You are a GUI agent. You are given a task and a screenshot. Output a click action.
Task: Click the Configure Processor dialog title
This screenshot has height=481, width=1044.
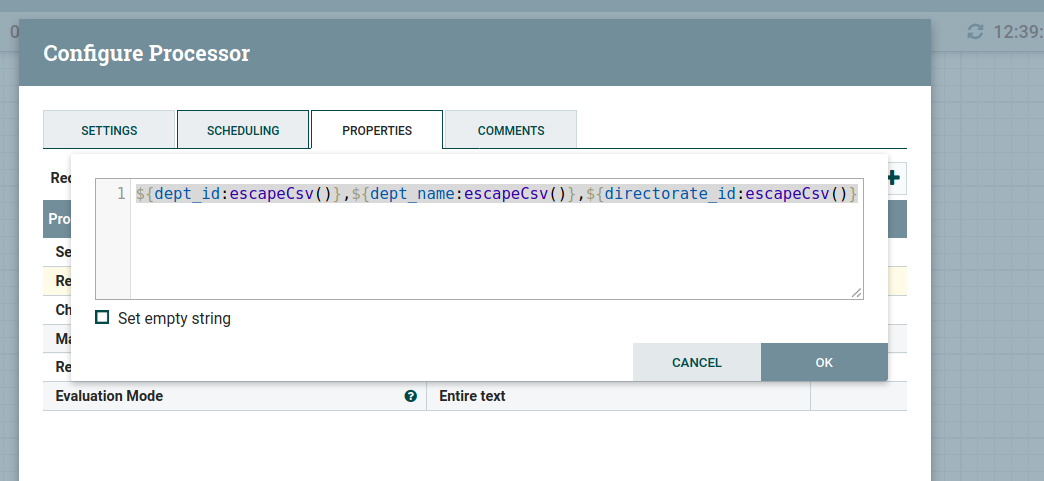(x=146, y=53)
